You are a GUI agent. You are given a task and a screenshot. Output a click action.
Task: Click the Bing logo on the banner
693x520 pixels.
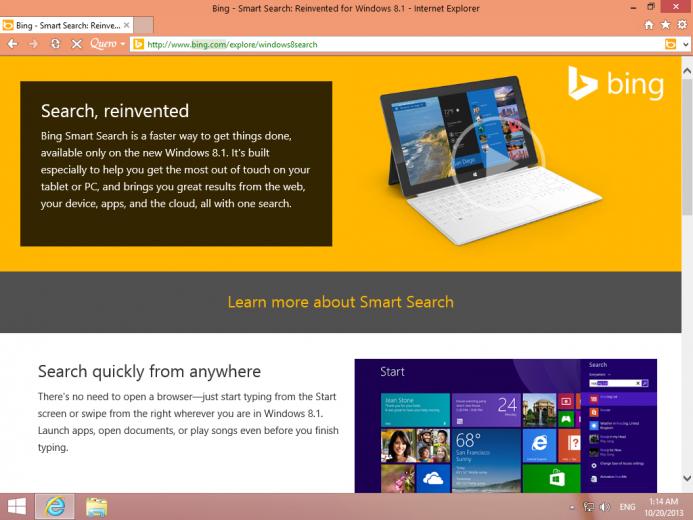click(x=616, y=84)
